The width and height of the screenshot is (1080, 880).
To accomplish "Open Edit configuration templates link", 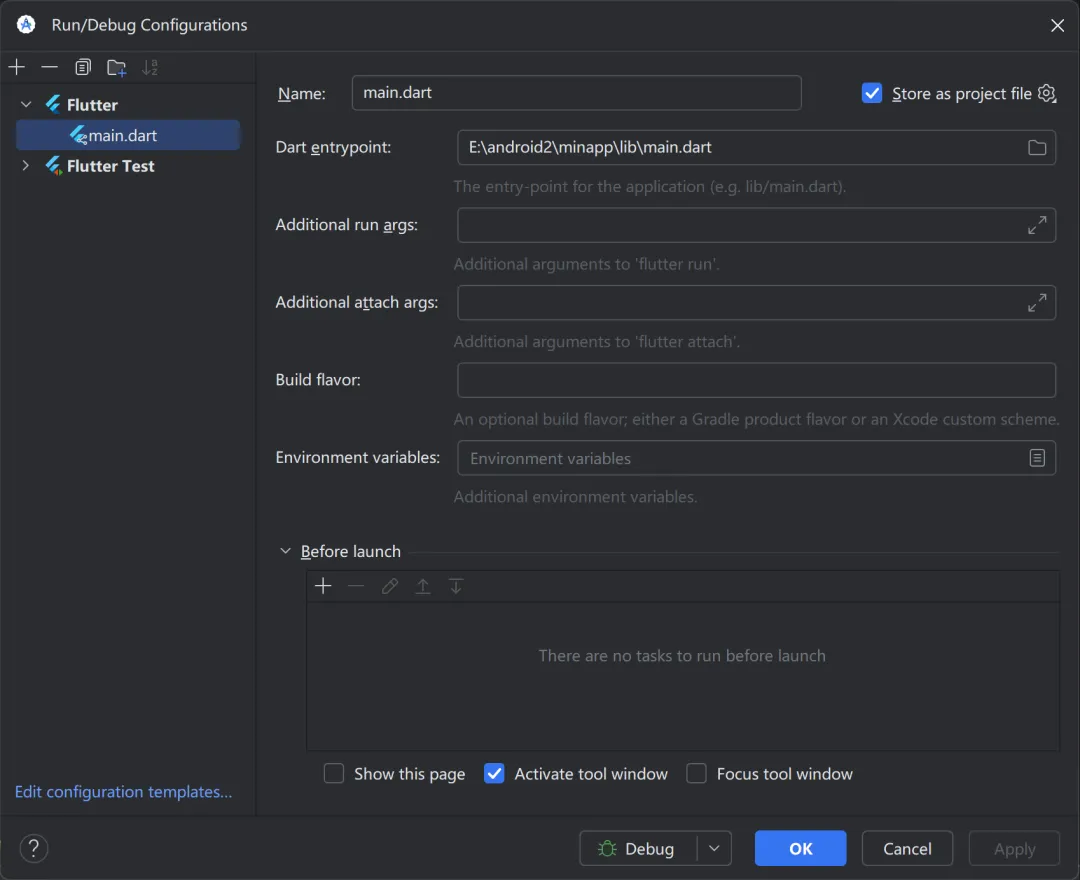I will [x=123, y=792].
